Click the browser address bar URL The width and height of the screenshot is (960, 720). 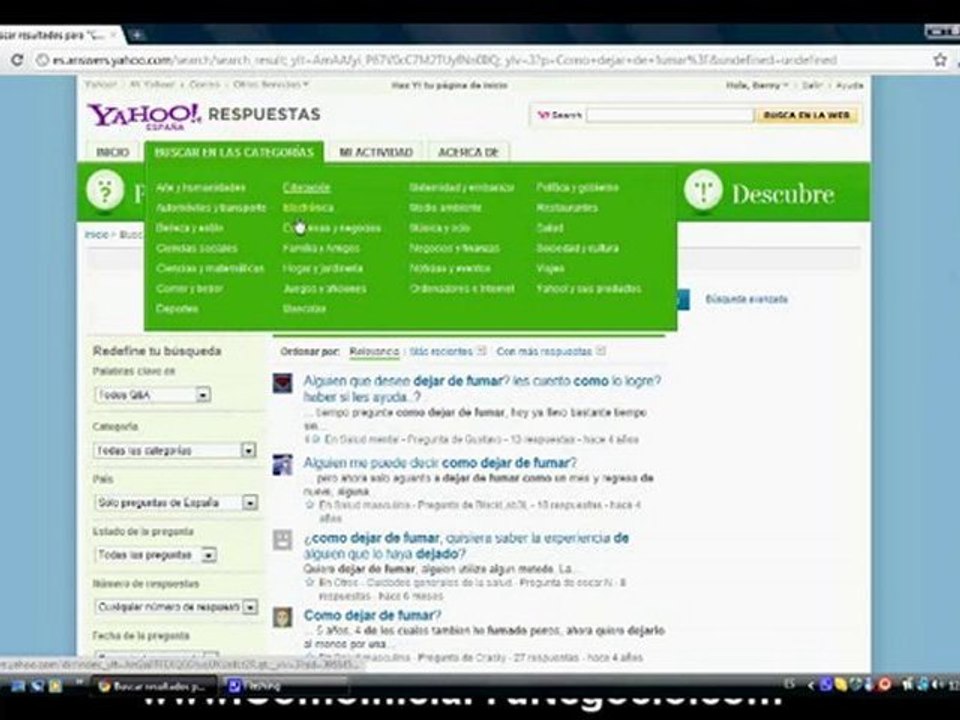pyautogui.click(x=444, y=60)
